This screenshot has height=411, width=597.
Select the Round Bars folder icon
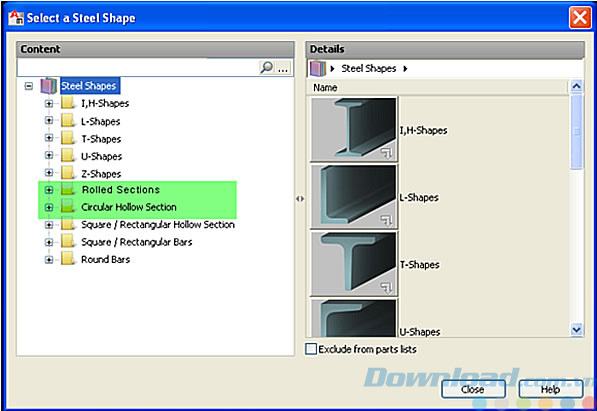click(68, 259)
